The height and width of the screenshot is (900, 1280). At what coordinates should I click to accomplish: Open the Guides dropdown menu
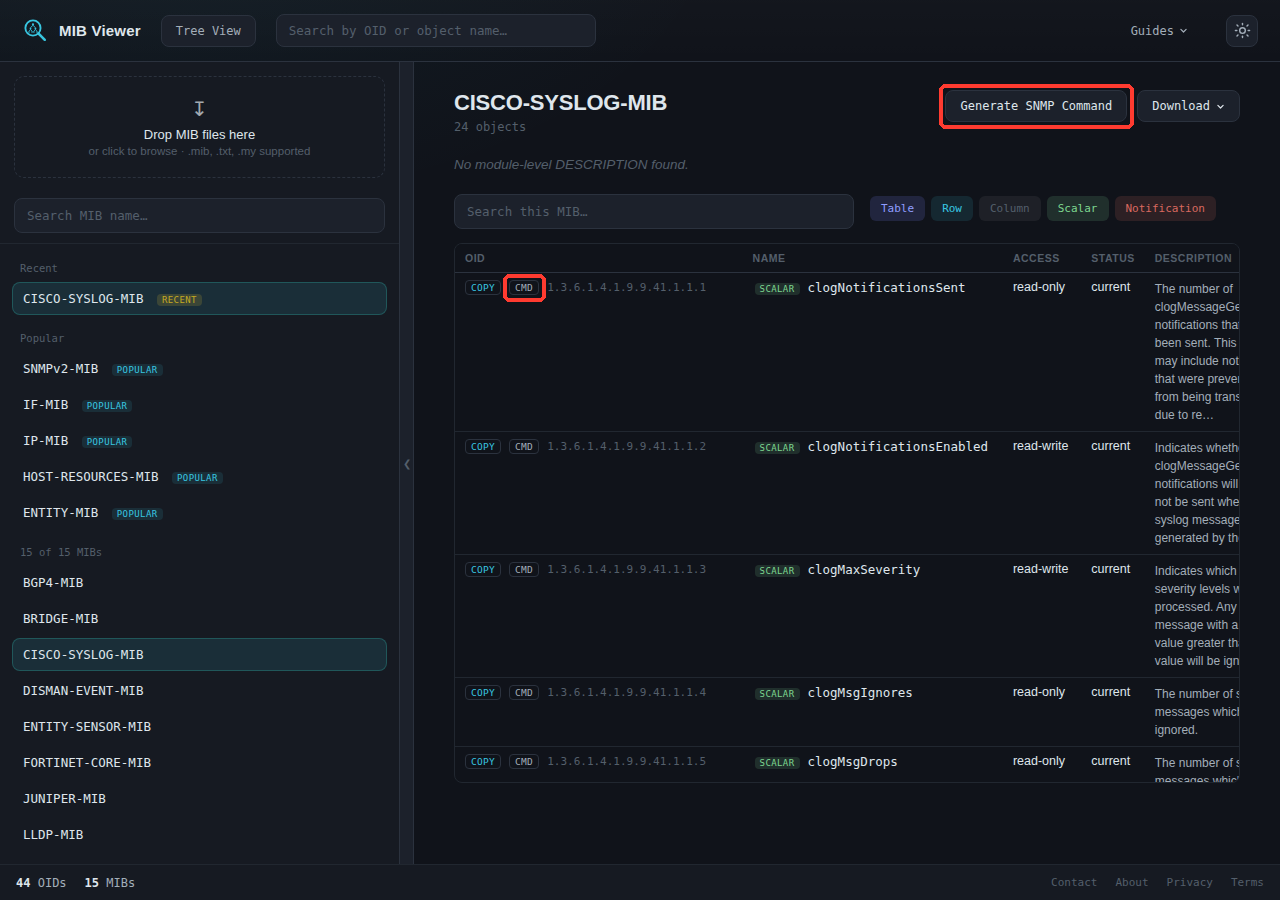pos(1159,31)
